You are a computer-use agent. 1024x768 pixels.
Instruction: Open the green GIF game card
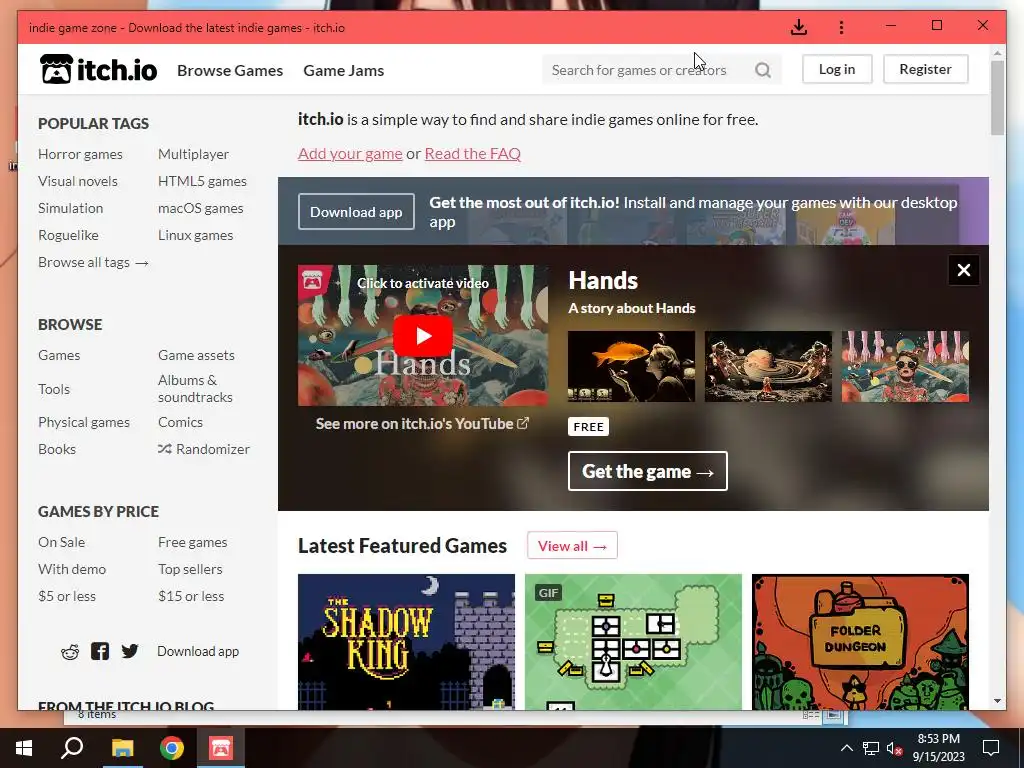633,641
